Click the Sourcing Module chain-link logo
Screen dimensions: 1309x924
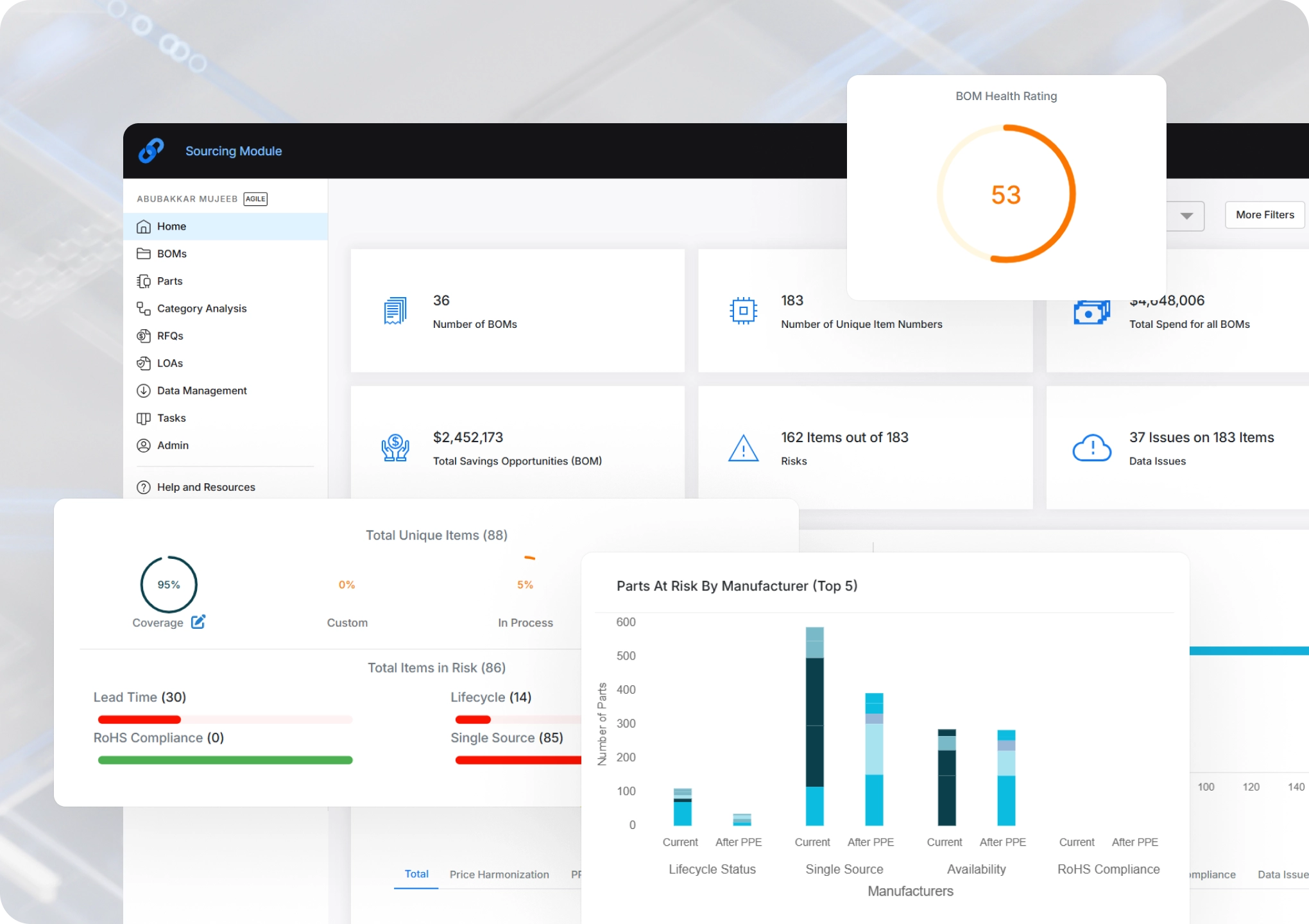(x=151, y=151)
